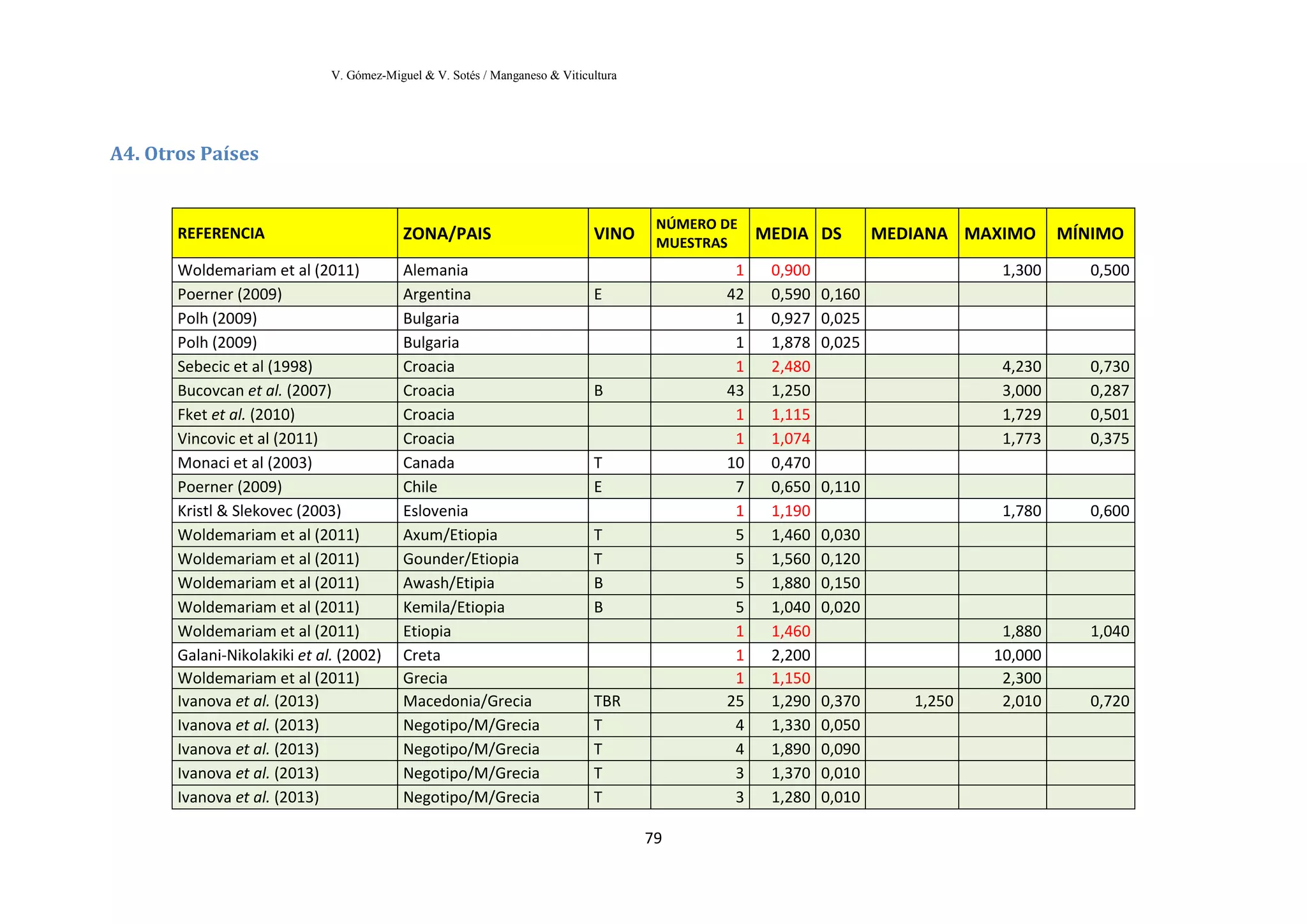Click the NÚMERO DE MUESTRAS header cell
This screenshot has width=1307, height=924.
pos(696,234)
